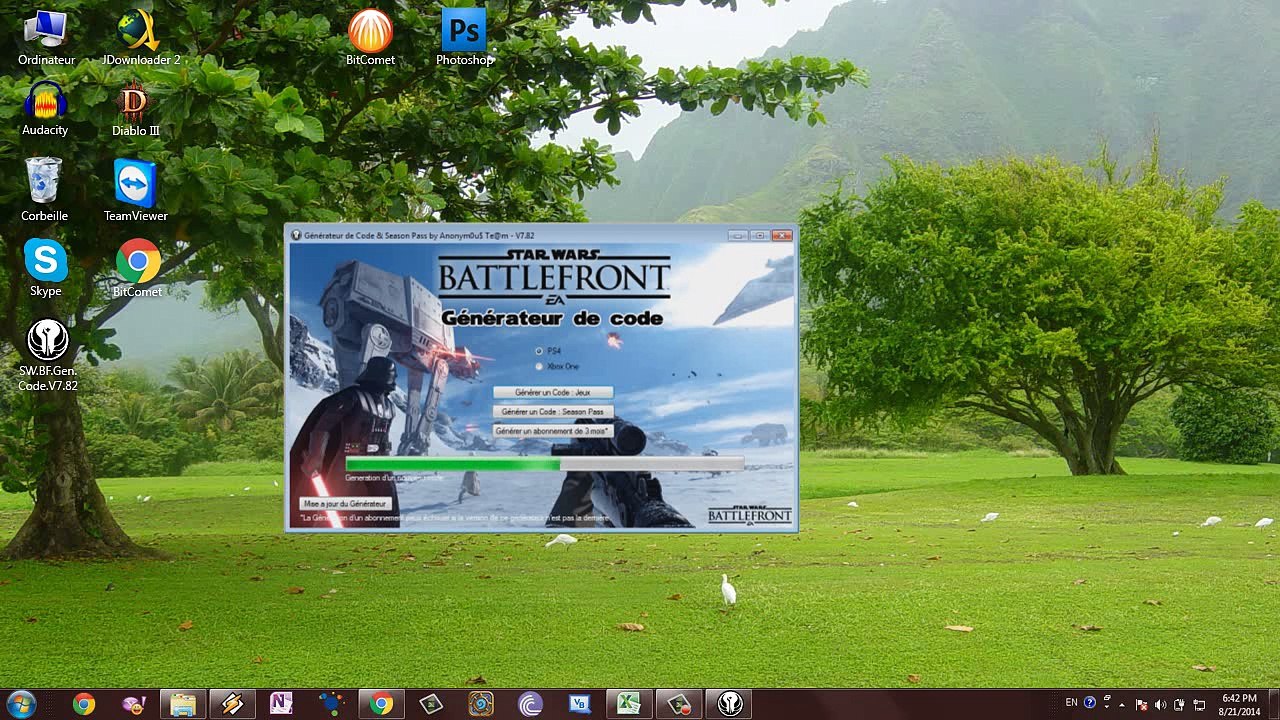This screenshot has width=1280, height=720.
Task: Click the Battlefront generator taskbar icon
Action: click(x=729, y=704)
